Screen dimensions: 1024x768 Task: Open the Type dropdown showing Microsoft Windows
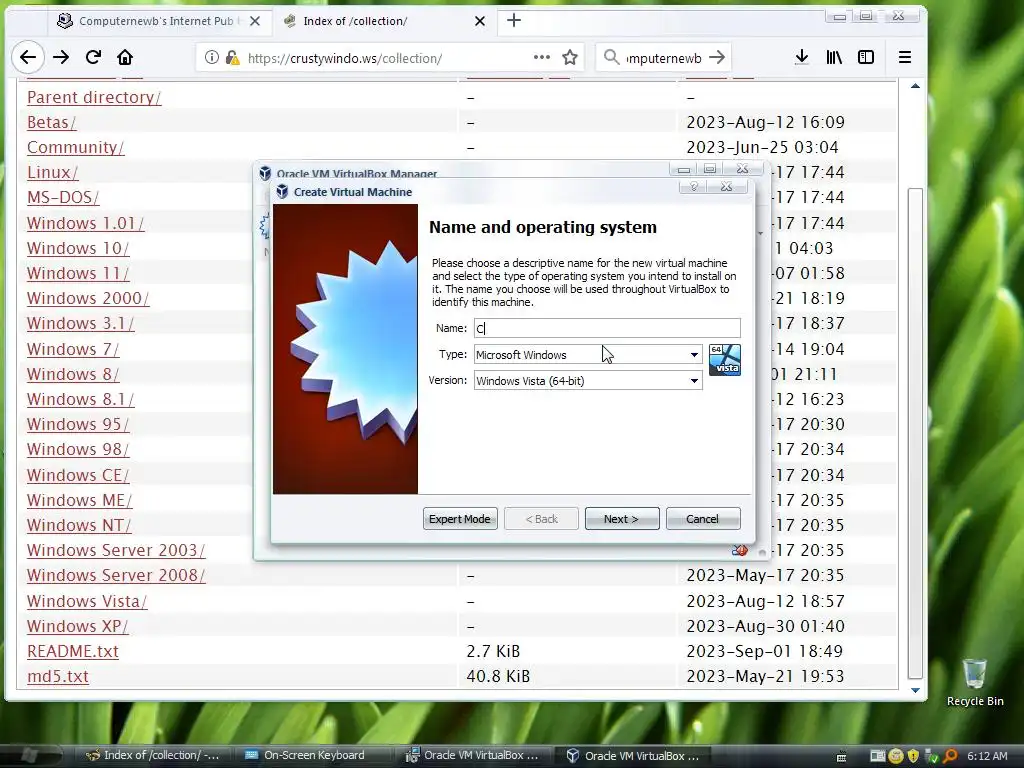click(588, 355)
